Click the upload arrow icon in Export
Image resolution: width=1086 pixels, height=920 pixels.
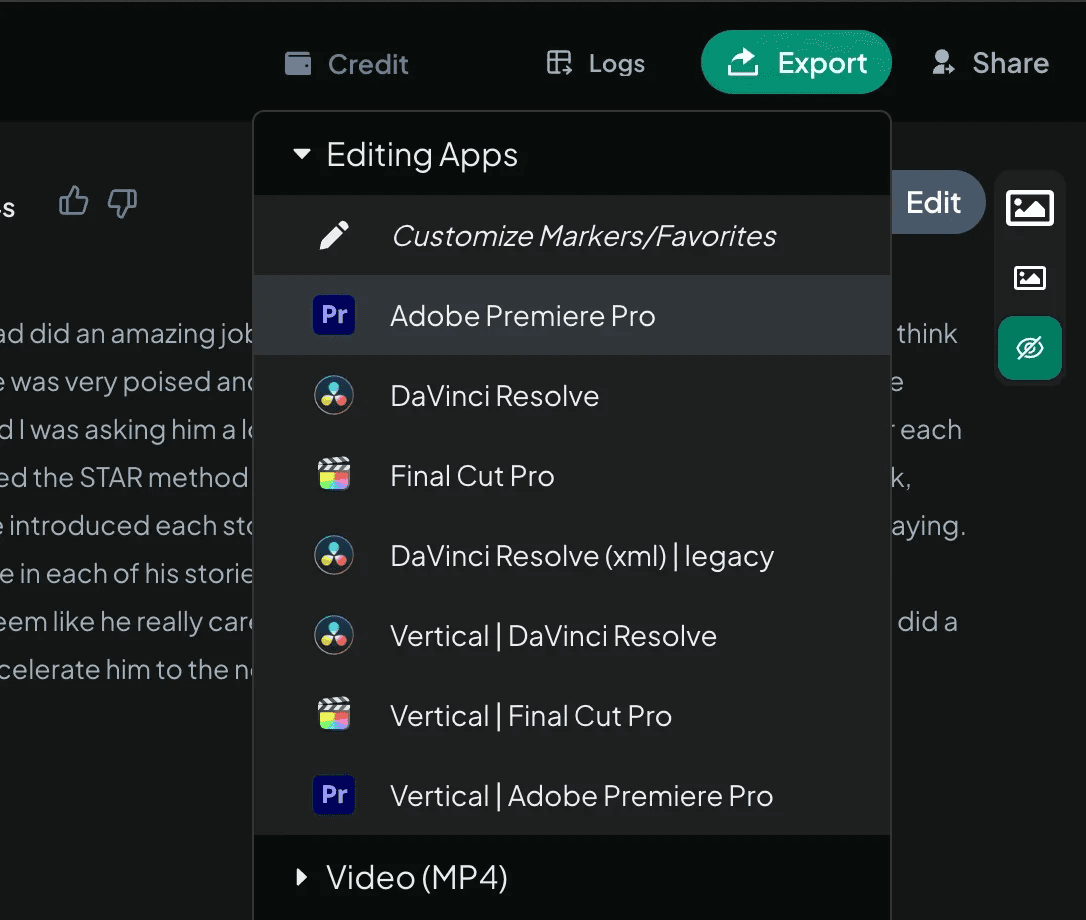[742, 62]
